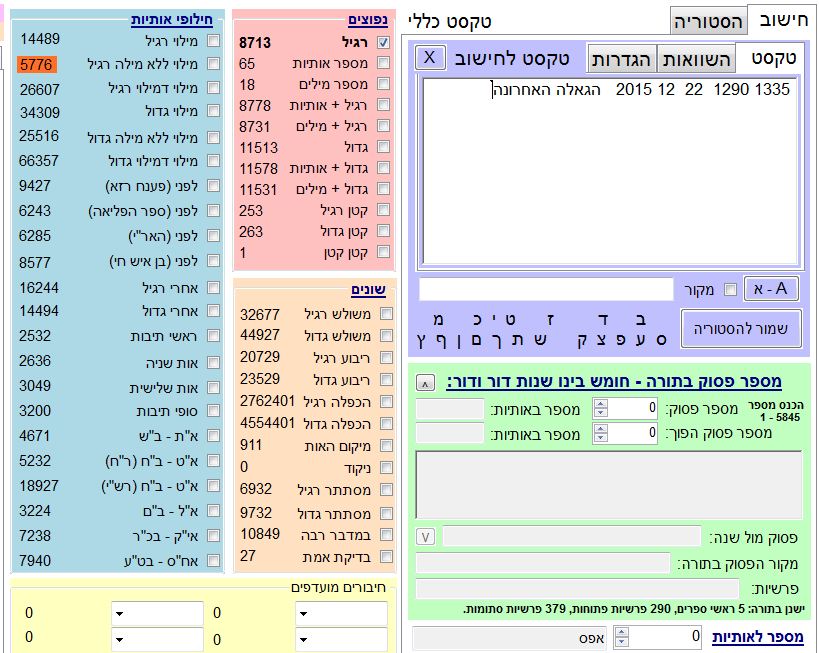
Task: Enable the משולש רגיל checkbox
Action: coord(386,314)
